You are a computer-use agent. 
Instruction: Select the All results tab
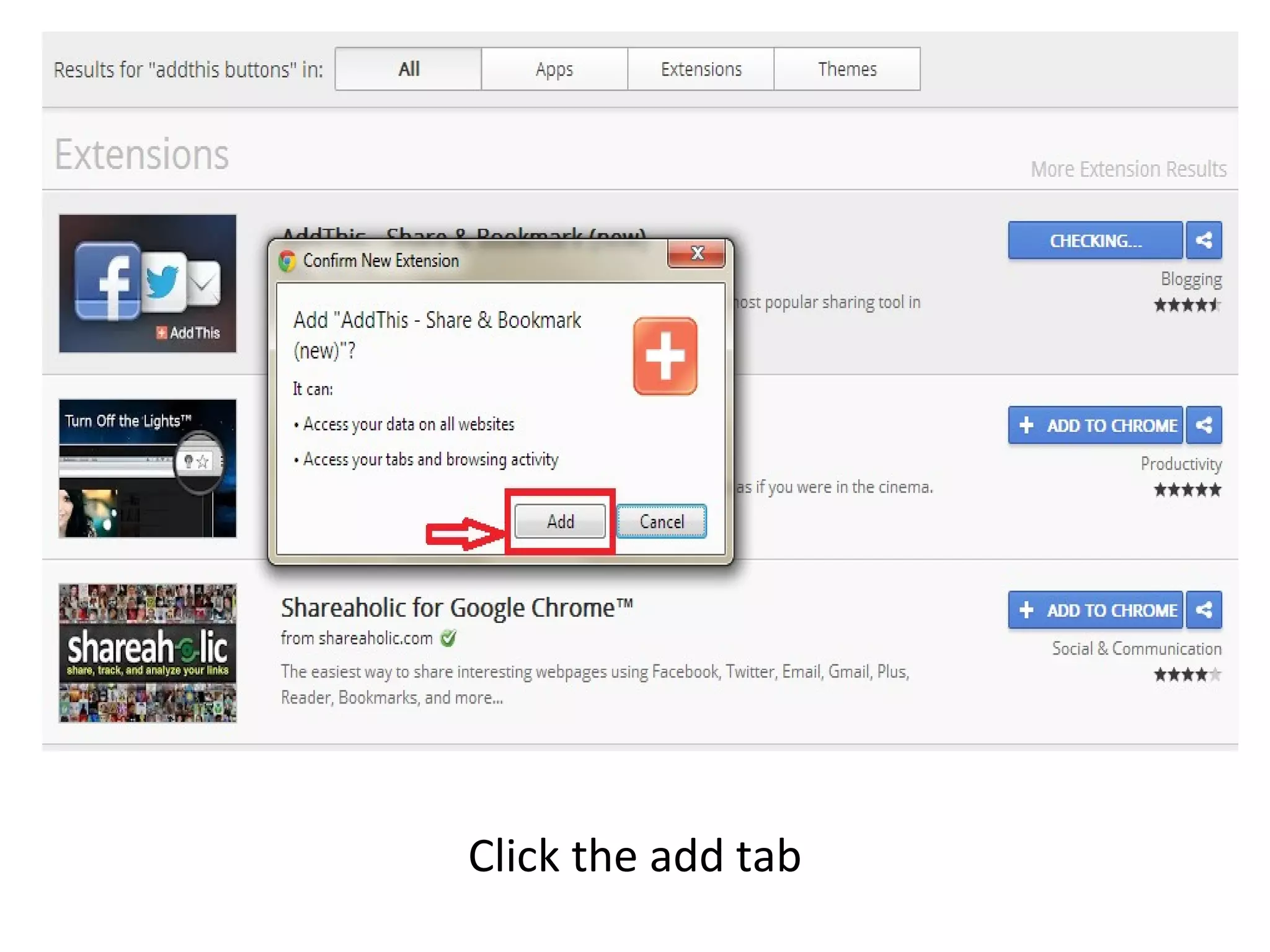(x=409, y=69)
